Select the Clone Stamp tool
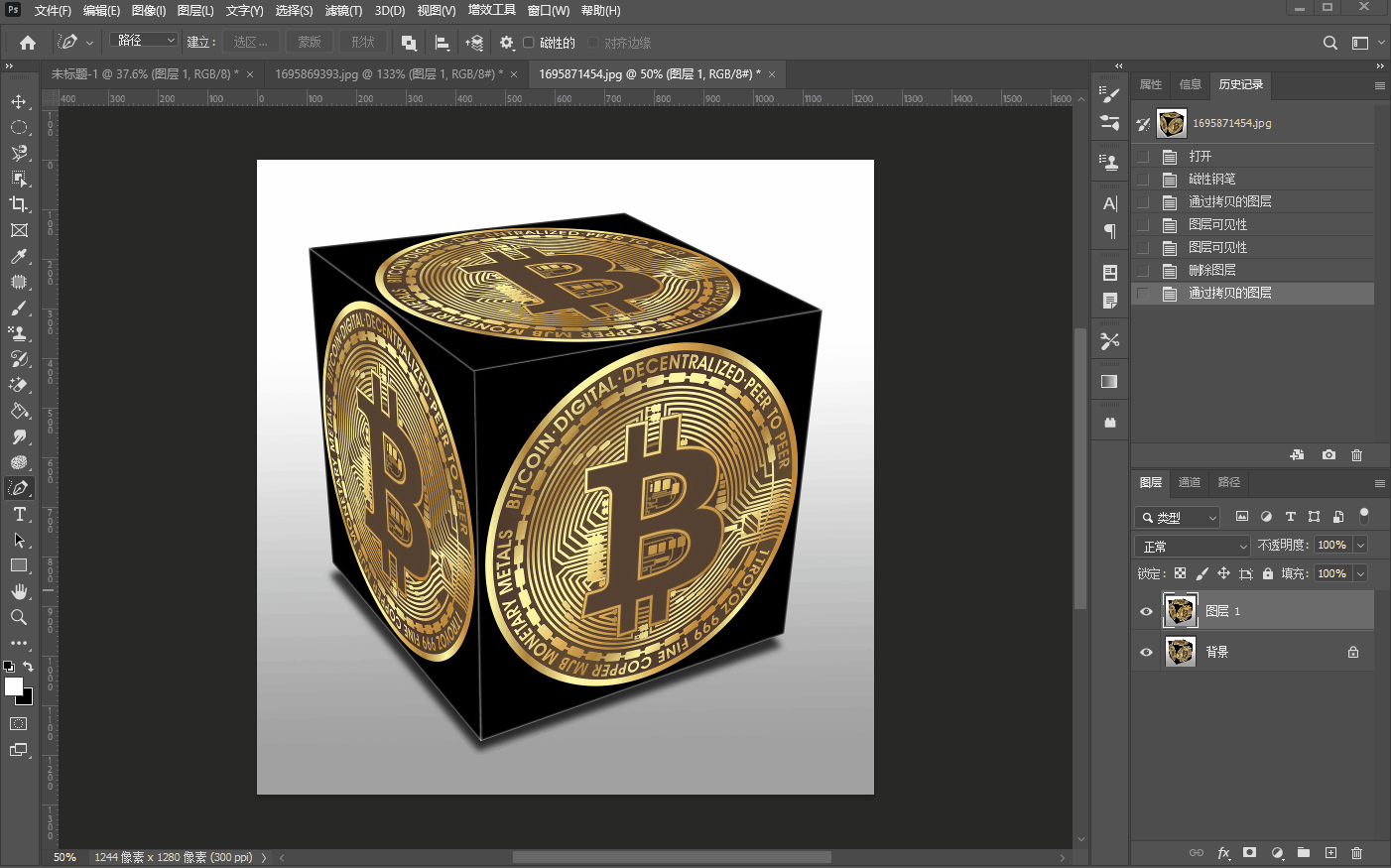 click(19, 333)
